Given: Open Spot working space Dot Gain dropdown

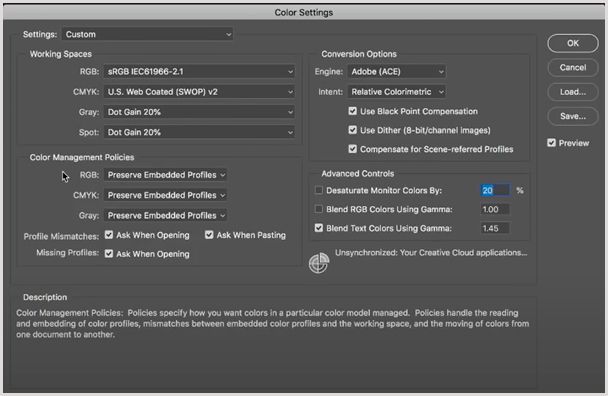Looking at the screenshot, I should tap(199, 132).
